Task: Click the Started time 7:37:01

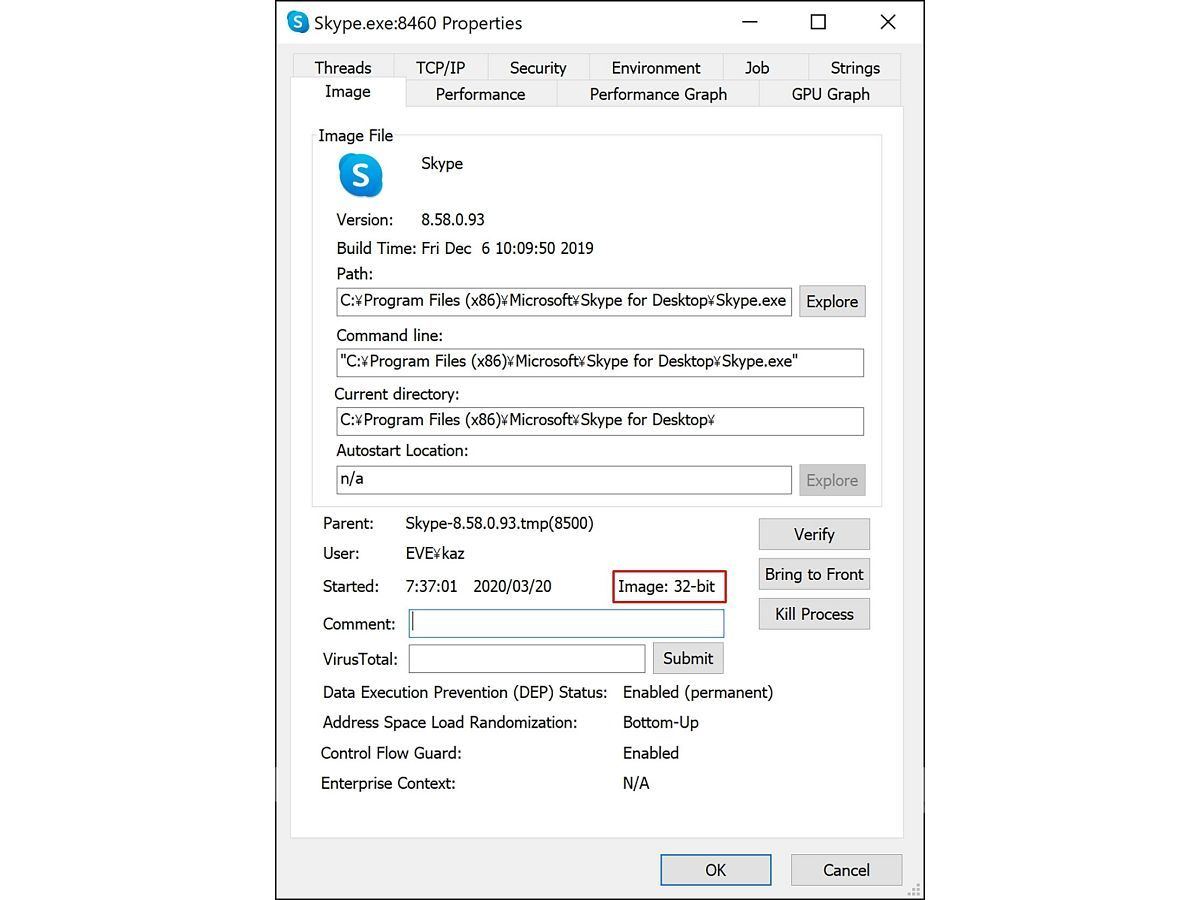Action: [431, 586]
